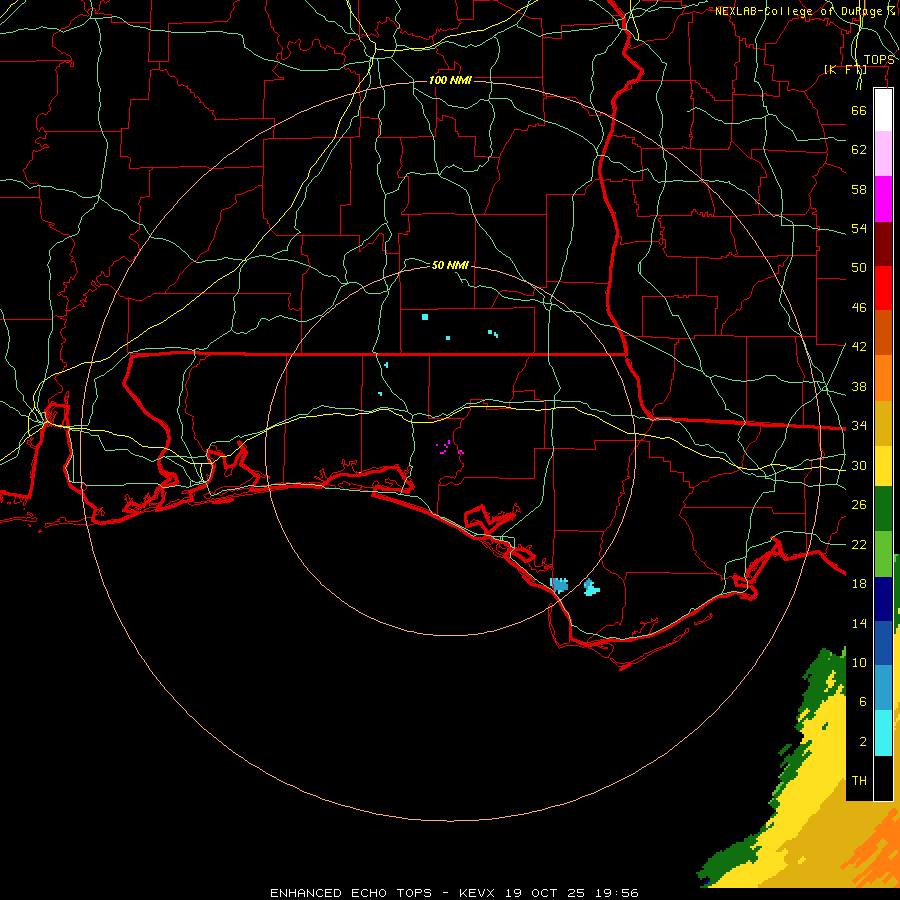Click the magenta 58 kft legend swatch
The width and height of the screenshot is (900, 900).
click(883, 199)
